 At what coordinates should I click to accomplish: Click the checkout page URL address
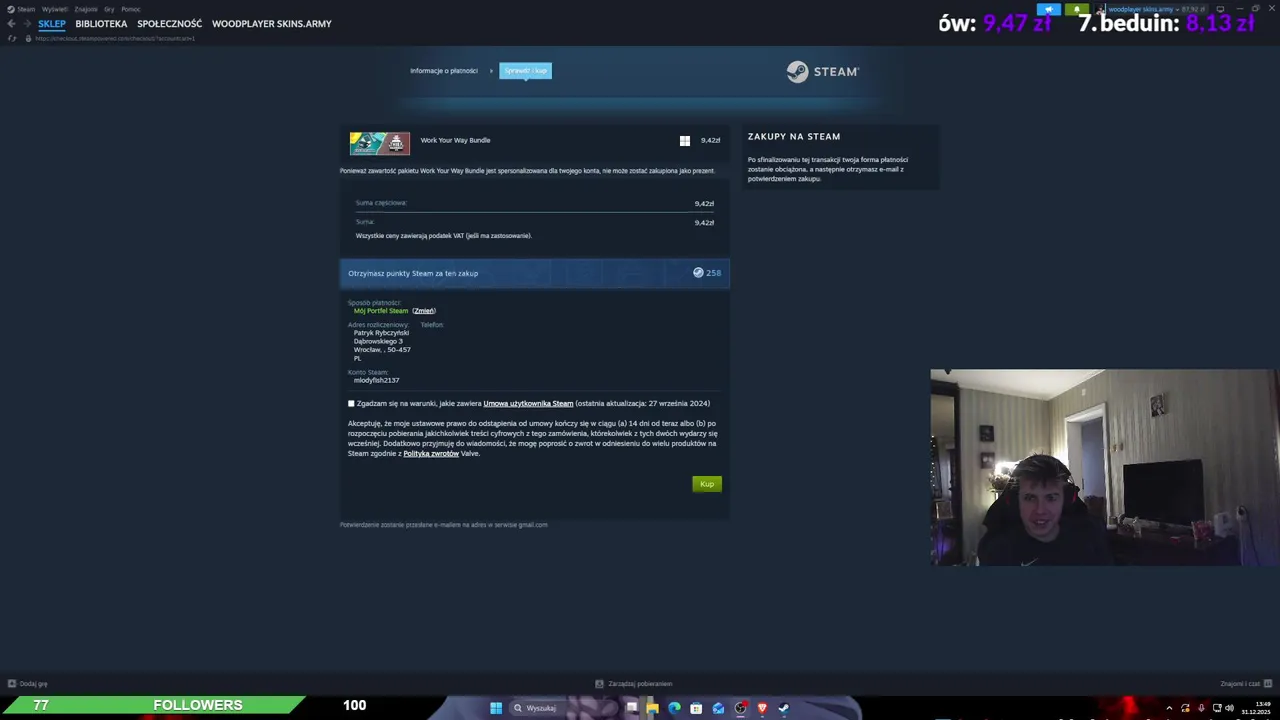pos(115,38)
